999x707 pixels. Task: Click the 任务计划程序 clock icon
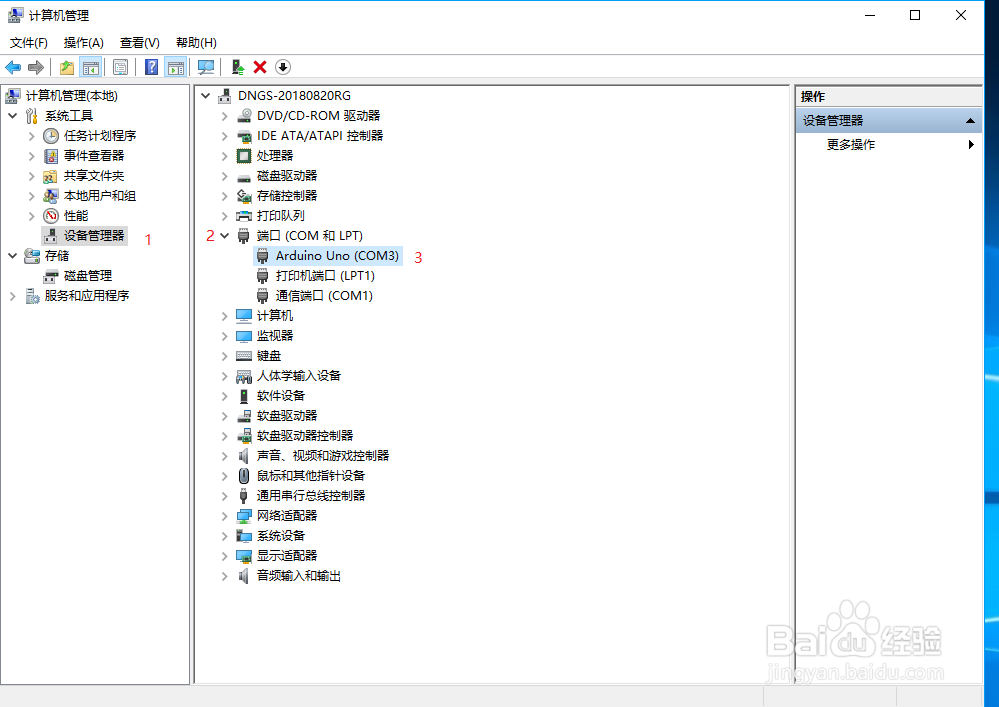click(x=51, y=136)
